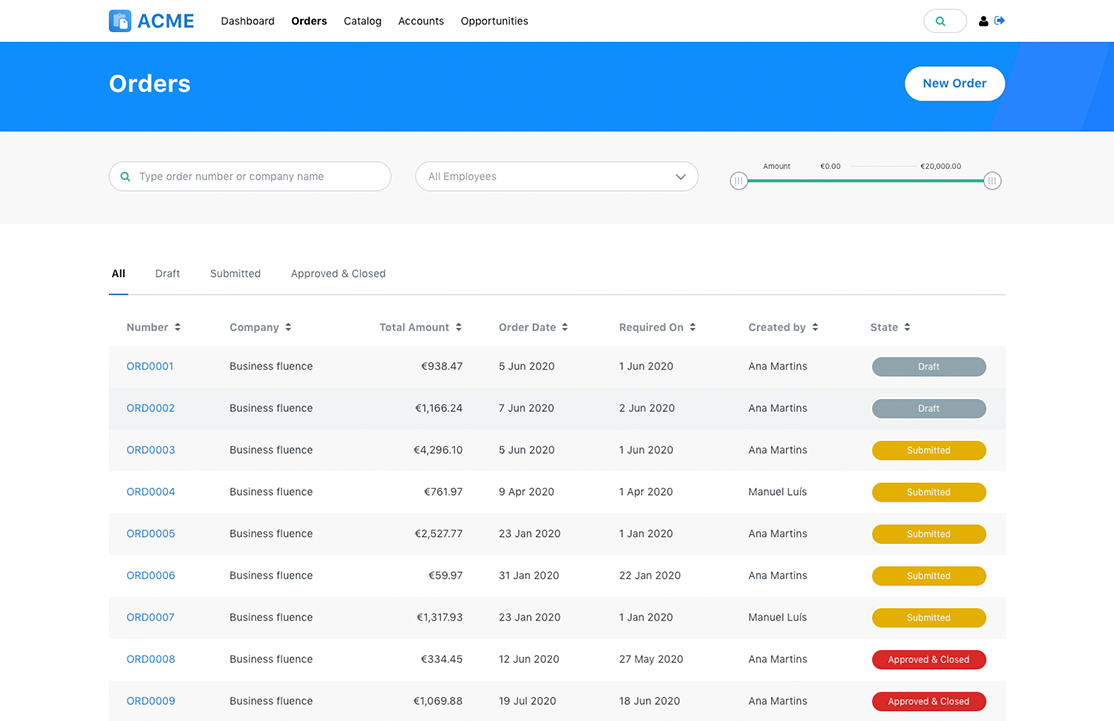1114x721 pixels.
Task: Sort the table by the State column icon
Action: [x=907, y=327]
